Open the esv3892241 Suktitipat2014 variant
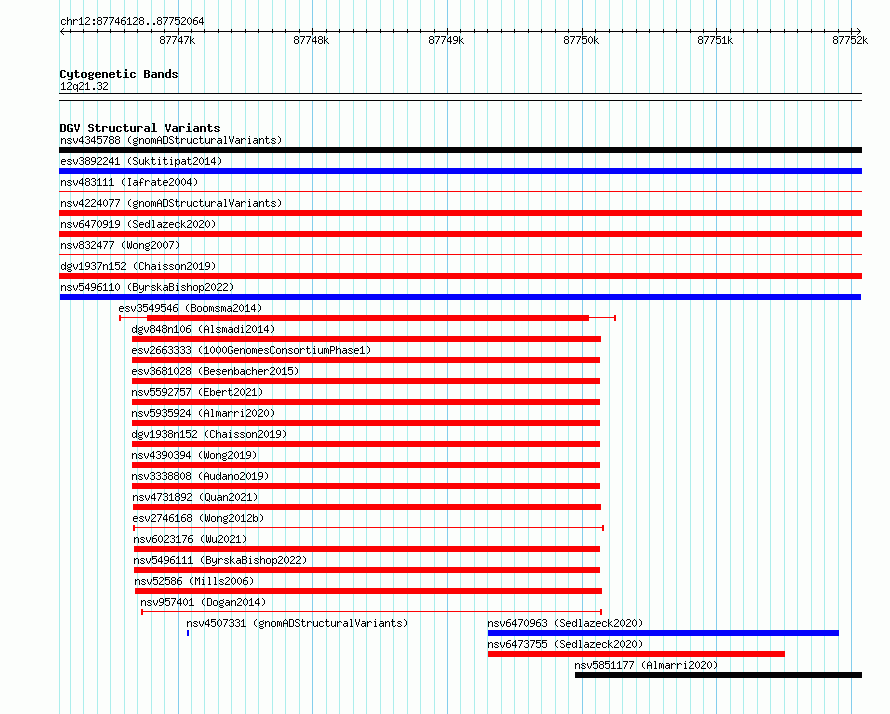890x714 pixels. coord(141,161)
